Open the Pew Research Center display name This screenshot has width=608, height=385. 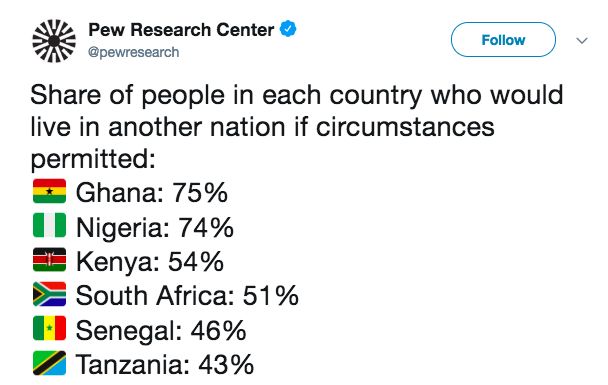(x=181, y=30)
